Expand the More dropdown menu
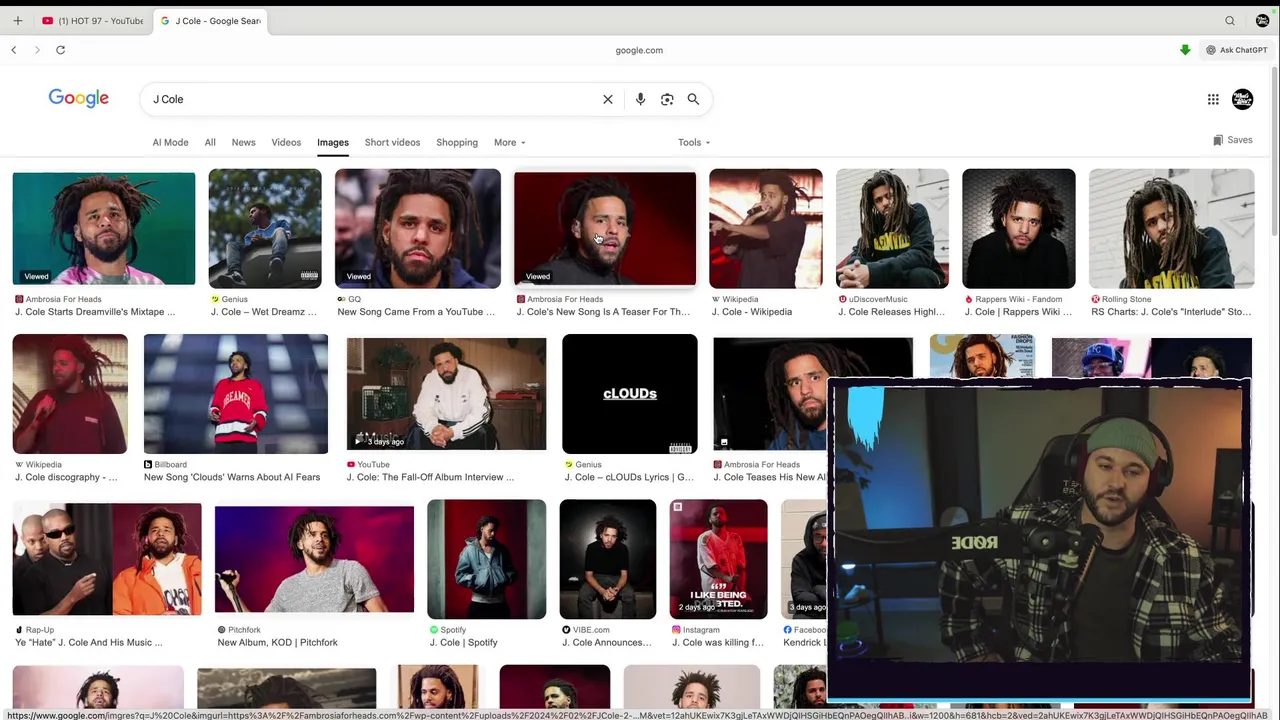The height and width of the screenshot is (720, 1280). pyautogui.click(x=509, y=142)
